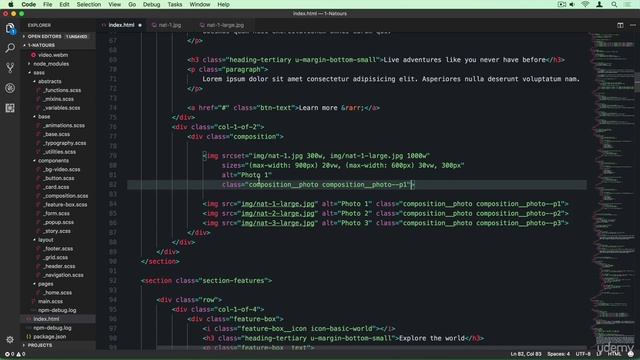Open the Debug view in activity bar
This screenshot has width=640, height=360.
coord(10,88)
